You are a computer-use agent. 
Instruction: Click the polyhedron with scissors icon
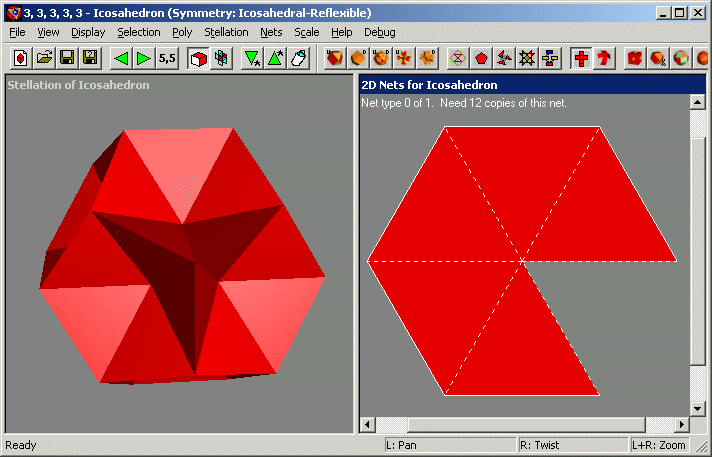click(658, 58)
